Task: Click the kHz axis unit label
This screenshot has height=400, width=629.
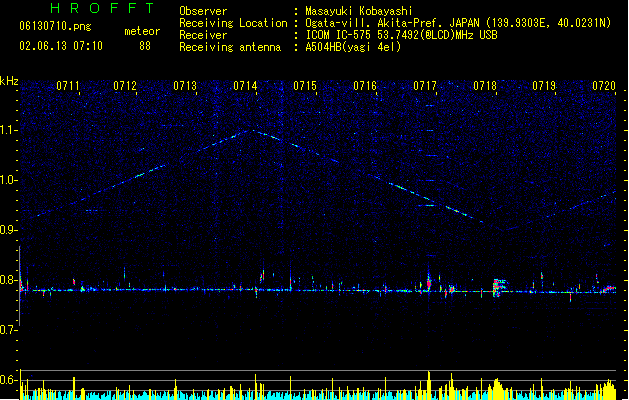Action: pos(9,81)
